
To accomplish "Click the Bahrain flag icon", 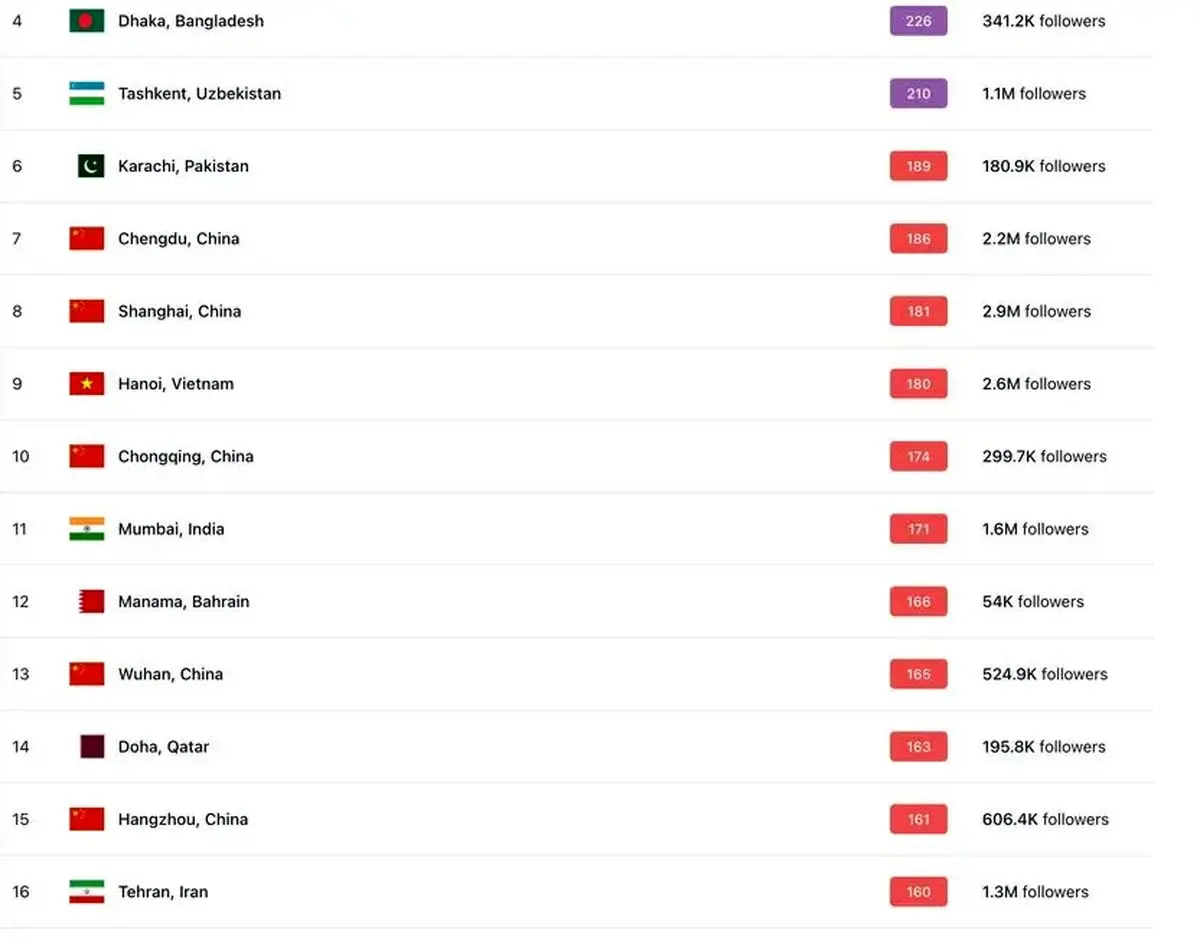I will [91, 602].
